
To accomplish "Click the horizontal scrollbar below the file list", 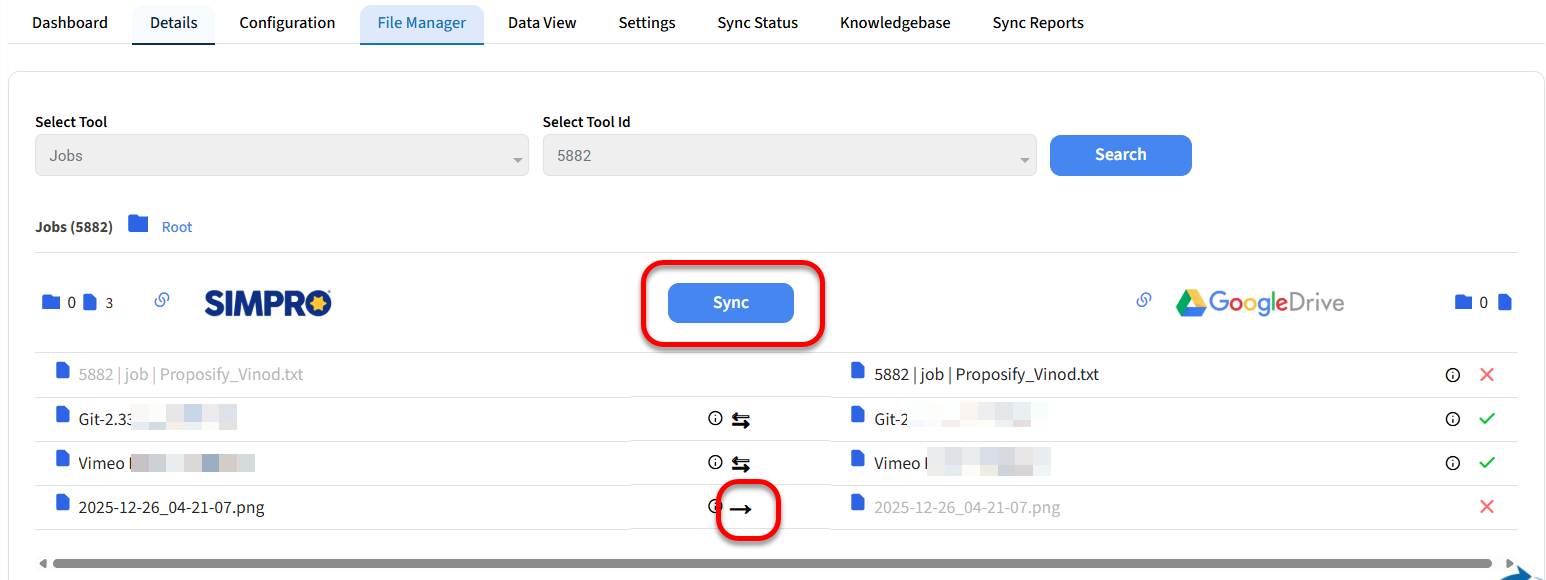I will 770,564.
